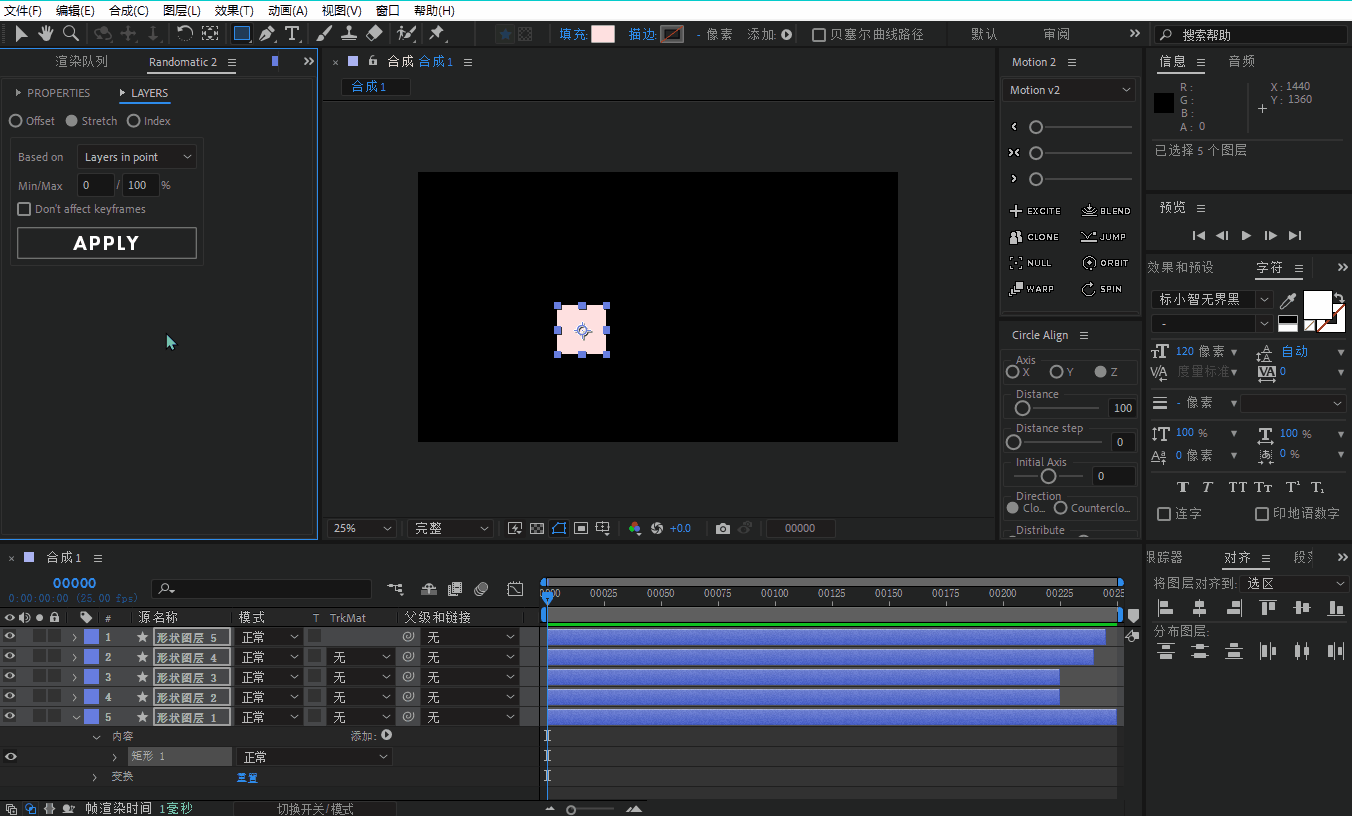Select the Rotation tool
Viewport: 1352px width, 816px height.
[185, 34]
